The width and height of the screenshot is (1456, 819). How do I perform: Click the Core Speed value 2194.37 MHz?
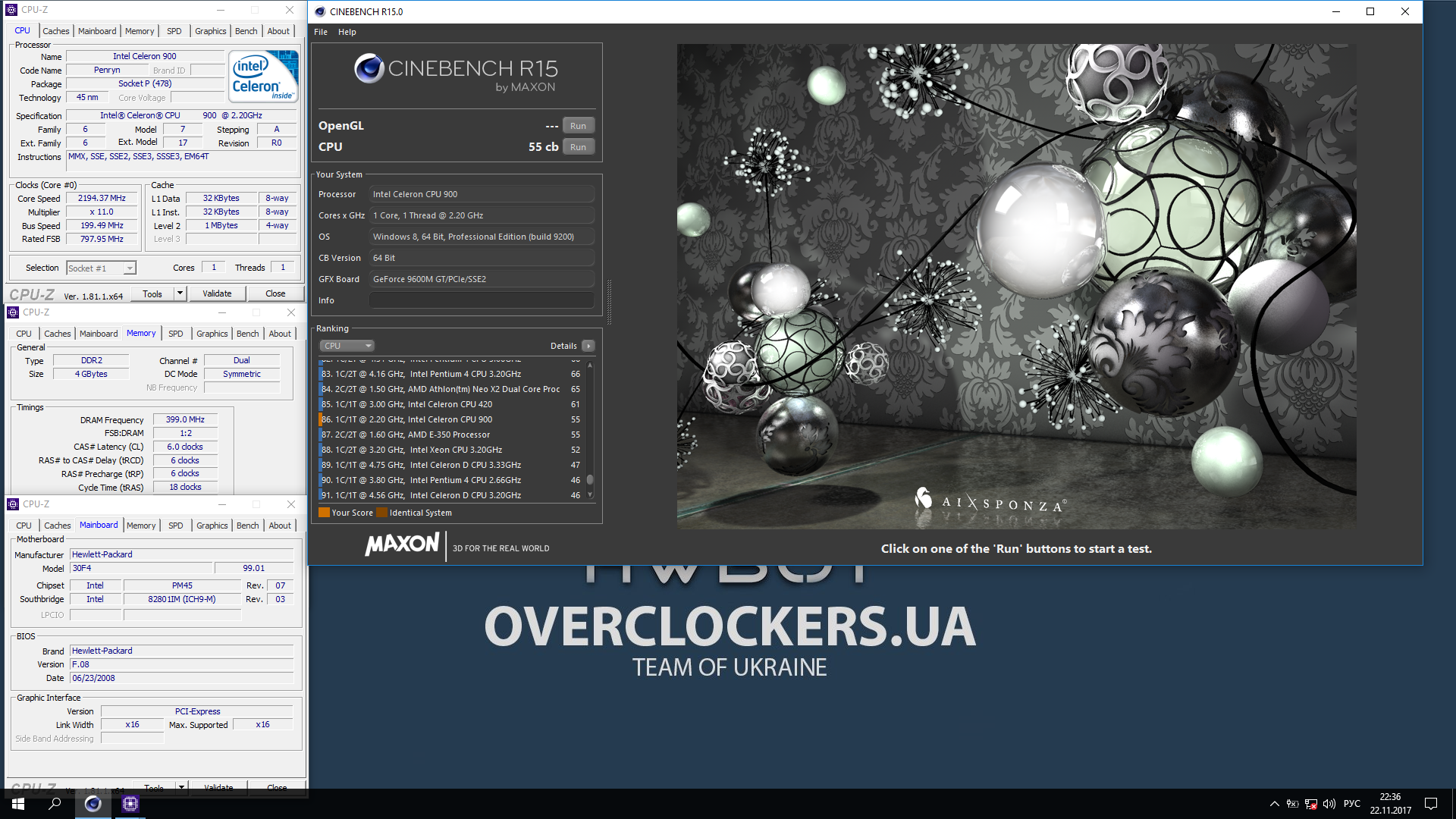102,198
